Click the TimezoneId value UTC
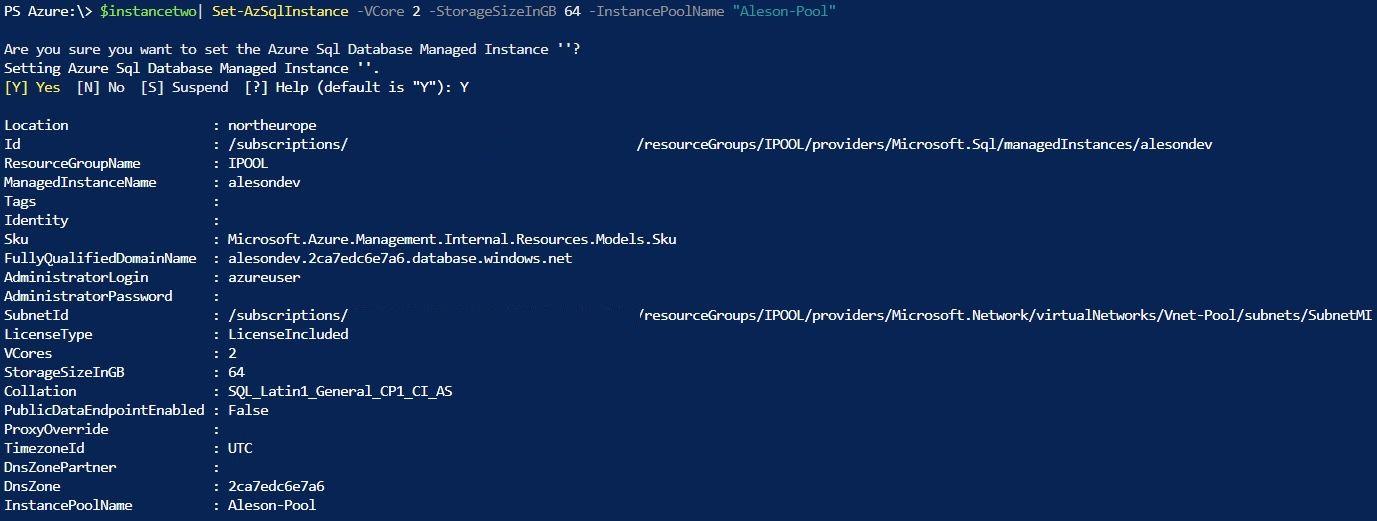Image resolution: width=1377 pixels, height=521 pixels. pyautogui.click(x=240, y=448)
